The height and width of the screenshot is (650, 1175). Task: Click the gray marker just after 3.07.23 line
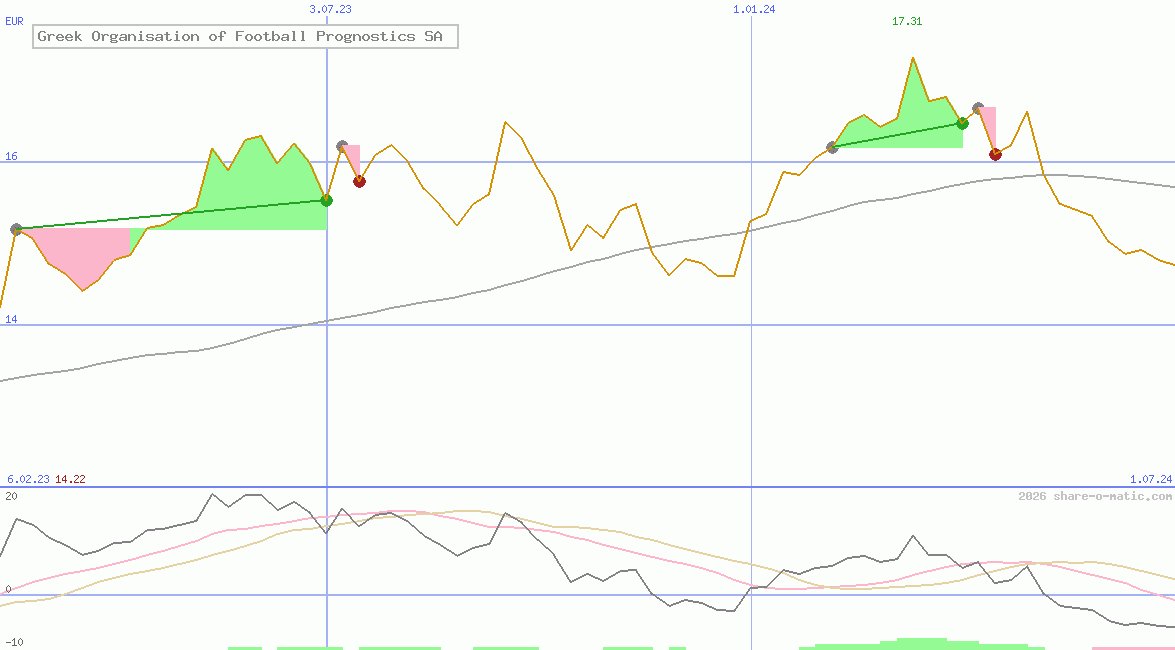342,146
